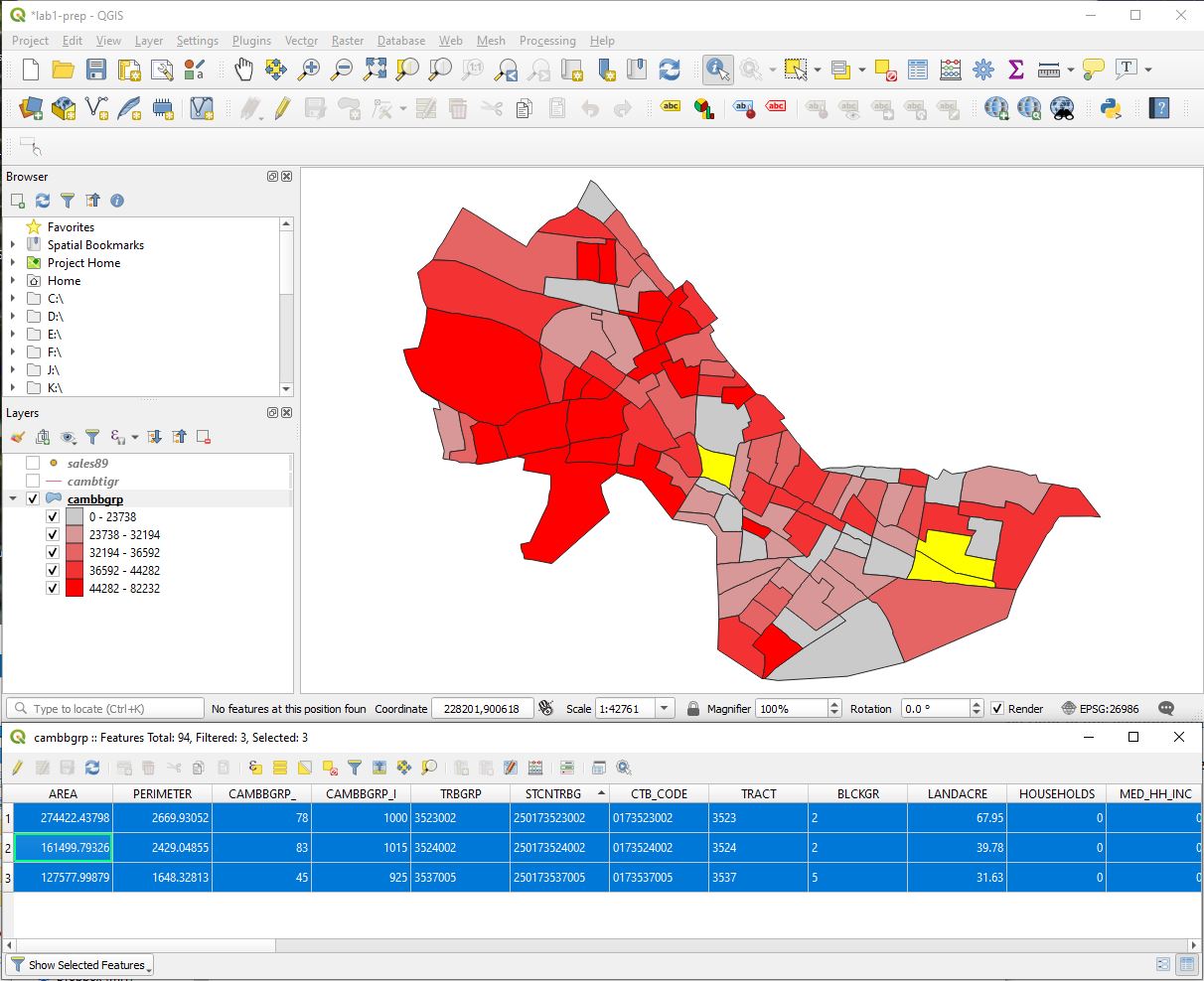Activate the Pan Map tool

[243, 70]
